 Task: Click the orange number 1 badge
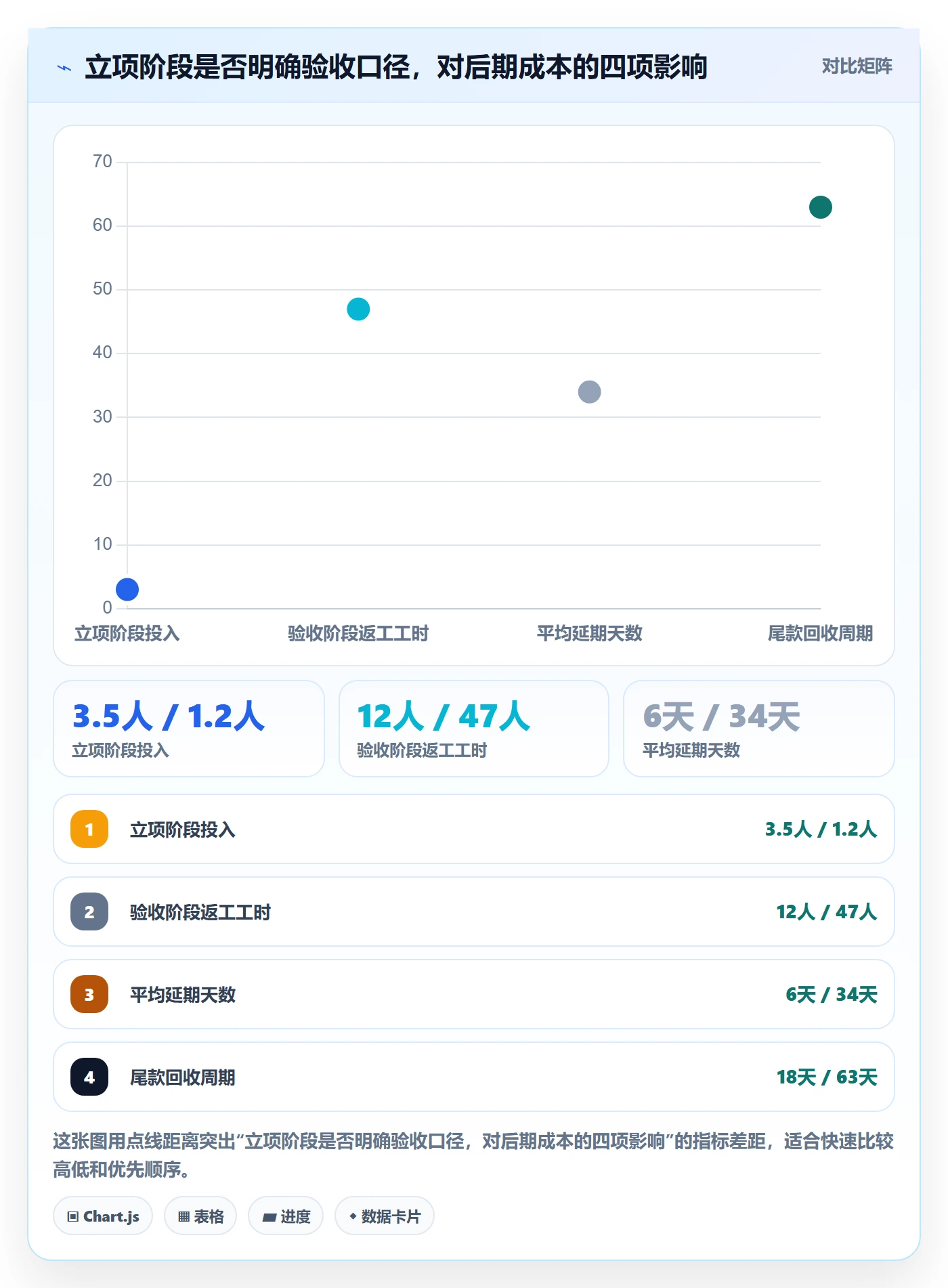[x=89, y=829]
